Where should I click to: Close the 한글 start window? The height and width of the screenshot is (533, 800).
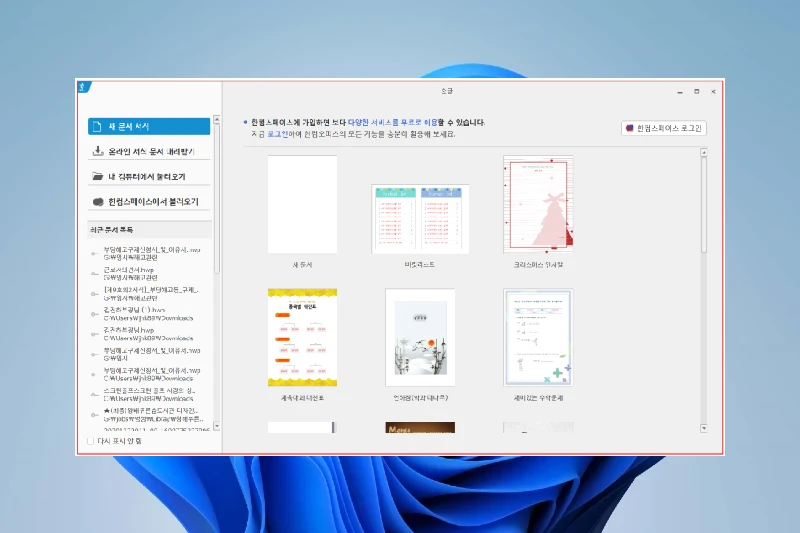(713, 92)
